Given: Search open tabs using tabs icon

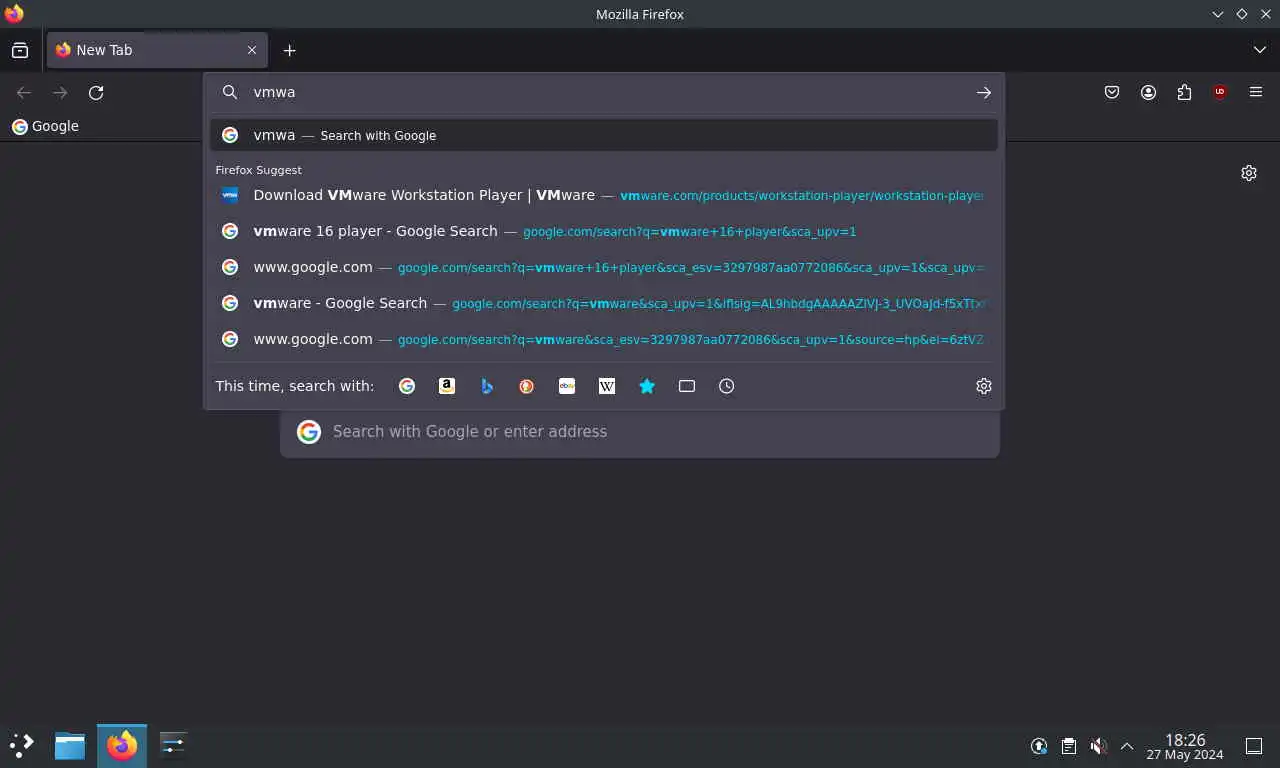Looking at the screenshot, I should 687,386.
